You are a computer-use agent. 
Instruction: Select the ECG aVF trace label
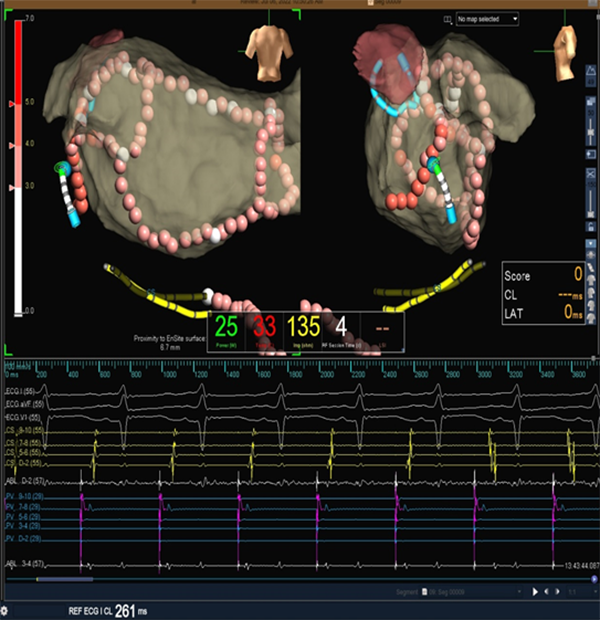[24, 404]
